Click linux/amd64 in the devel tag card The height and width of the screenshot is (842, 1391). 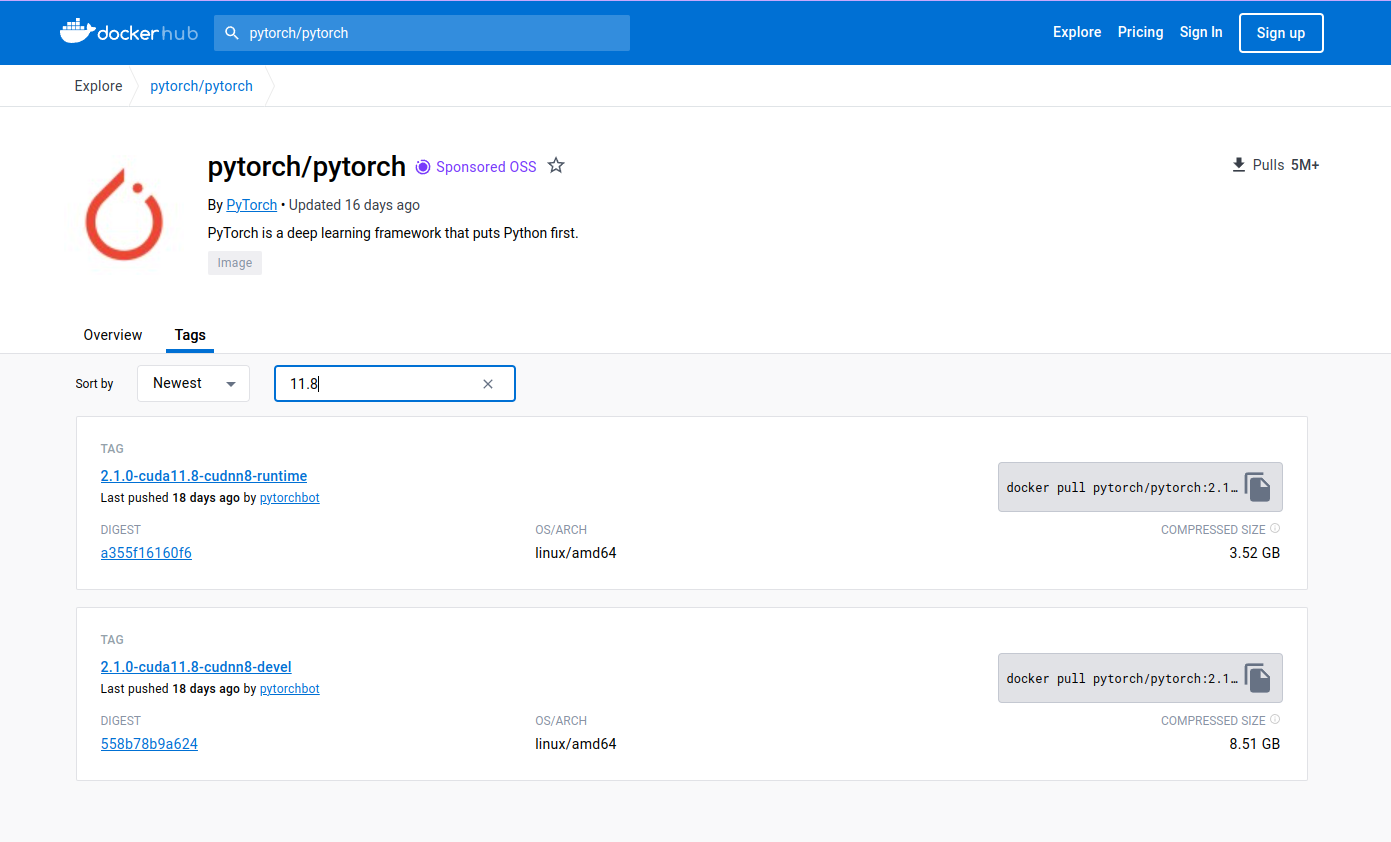point(576,744)
